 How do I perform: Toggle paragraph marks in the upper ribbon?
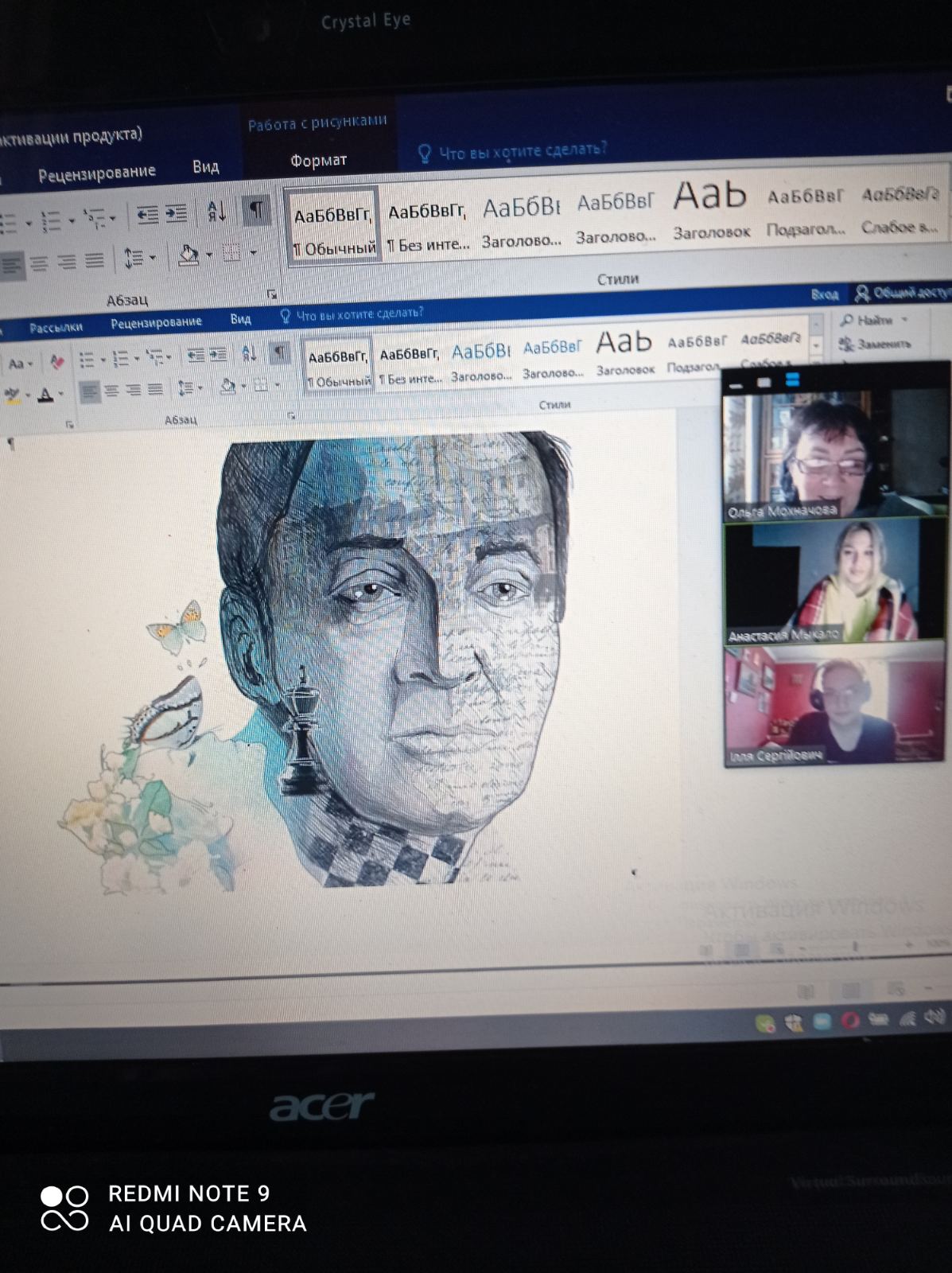pyautogui.click(x=256, y=210)
